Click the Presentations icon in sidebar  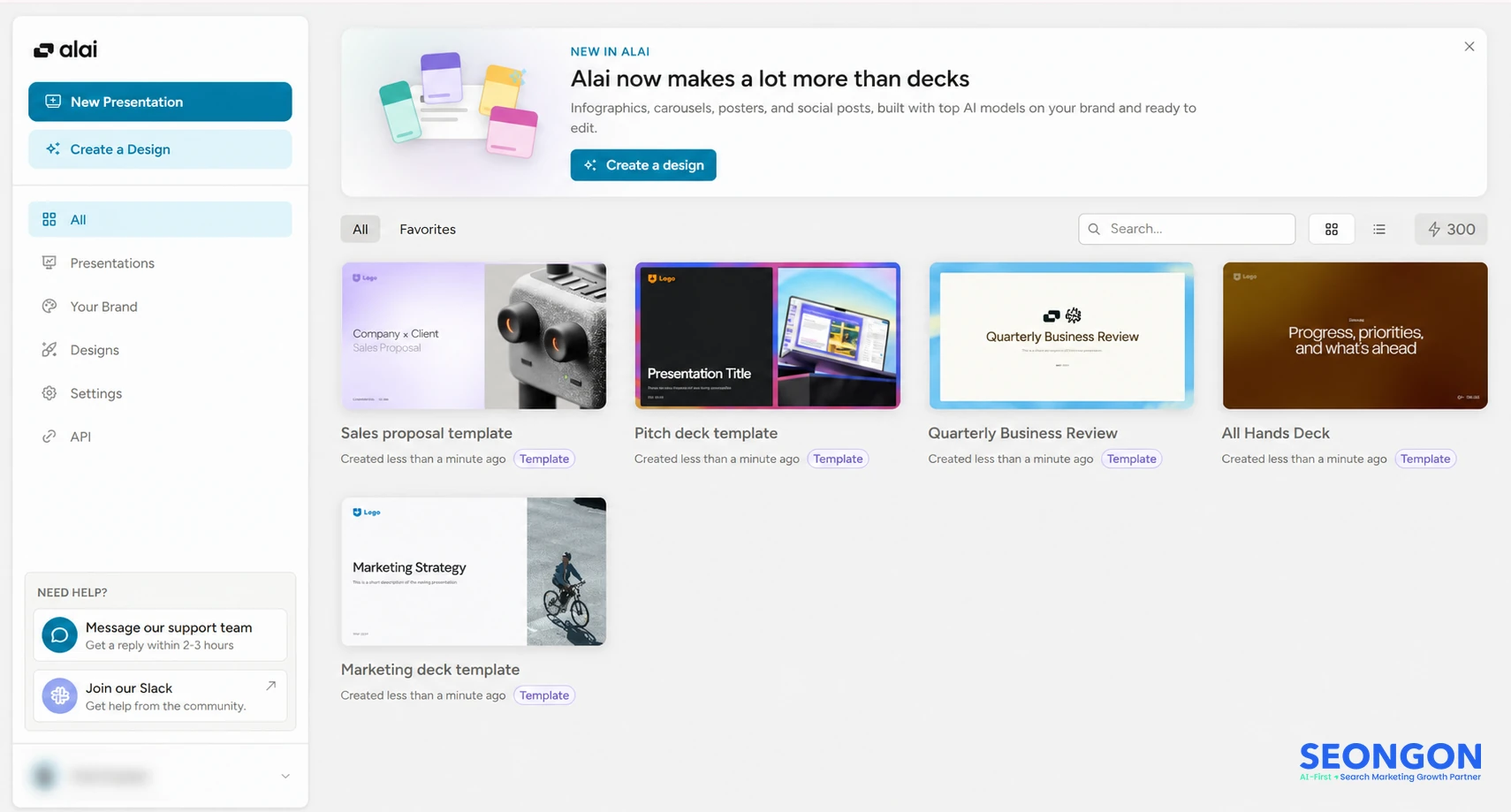tap(49, 262)
